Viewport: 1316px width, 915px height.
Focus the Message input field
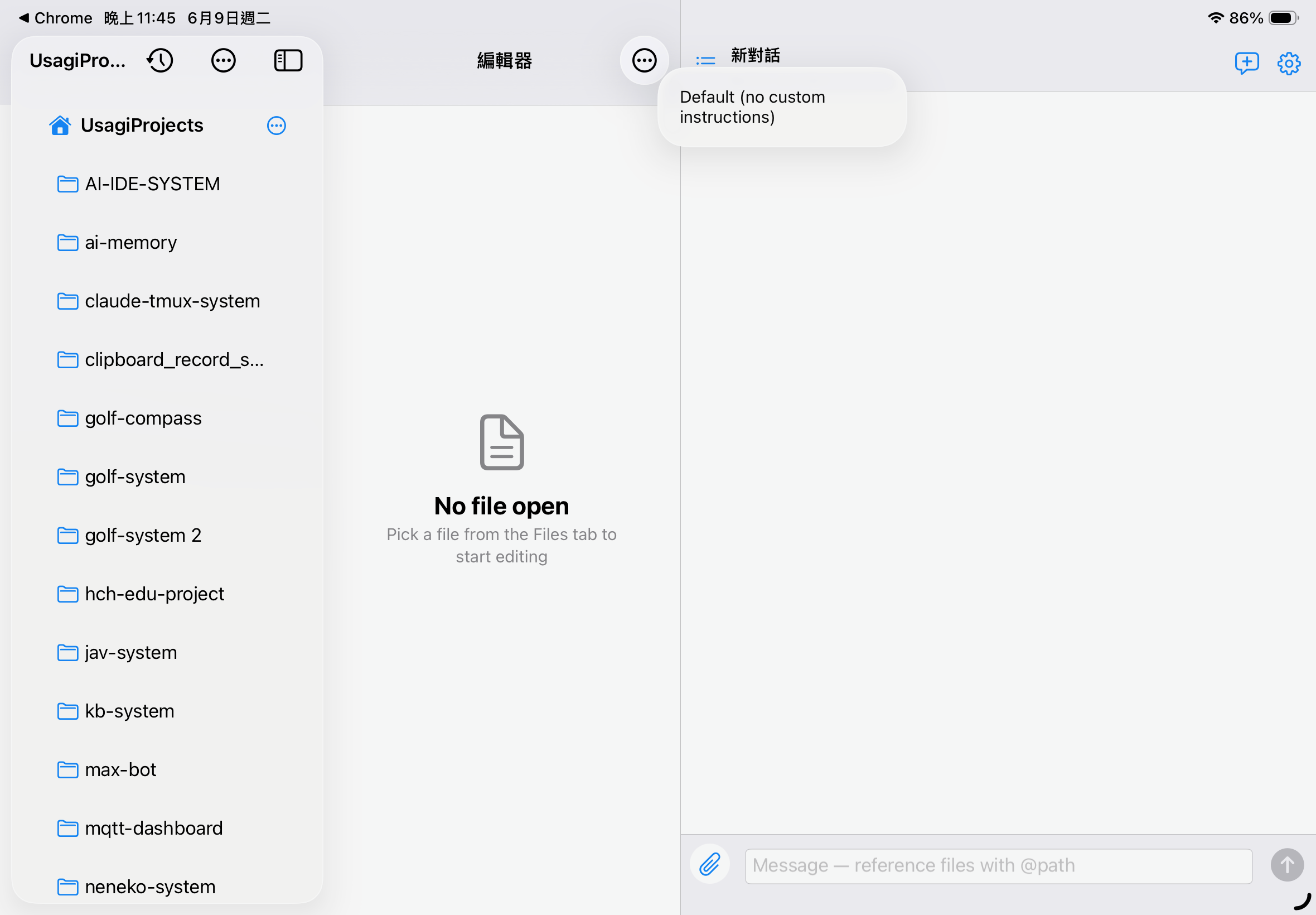[998, 865]
